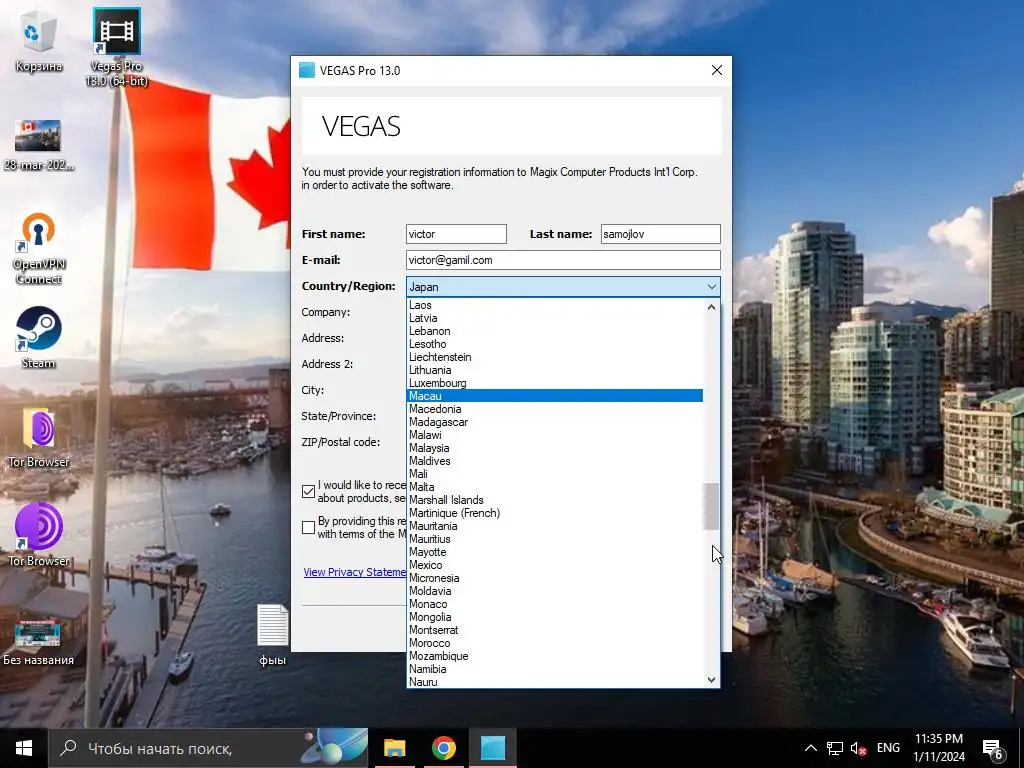This screenshot has width=1024, height=768.
Task: Choose Luxembourg from the dropdown list
Action: (554, 383)
